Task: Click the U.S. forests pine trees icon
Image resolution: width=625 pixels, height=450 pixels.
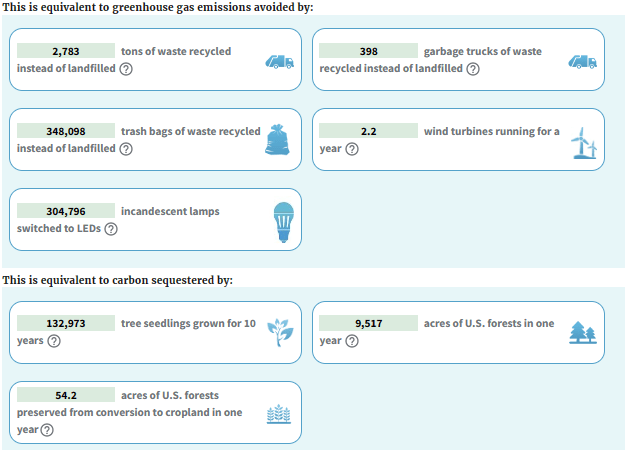Action: [x=581, y=332]
